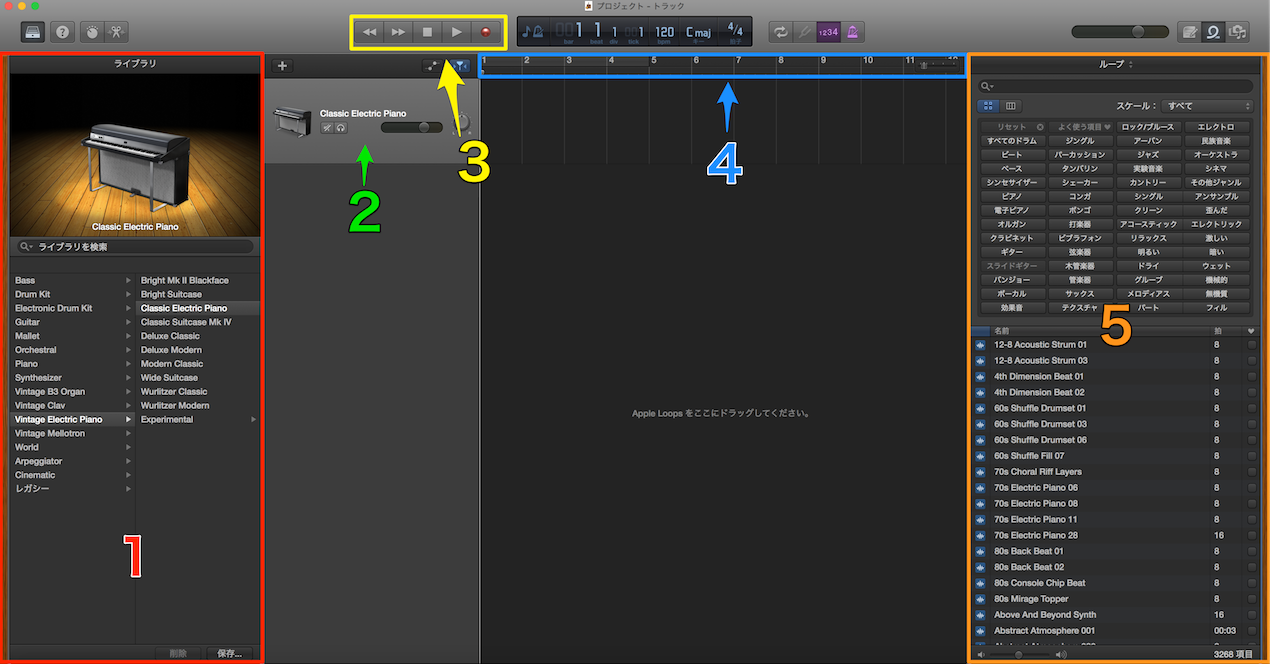Switch loop browser to column view
Screen dimensions: 1270x664
pyautogui.click(x=1010, y=105)
